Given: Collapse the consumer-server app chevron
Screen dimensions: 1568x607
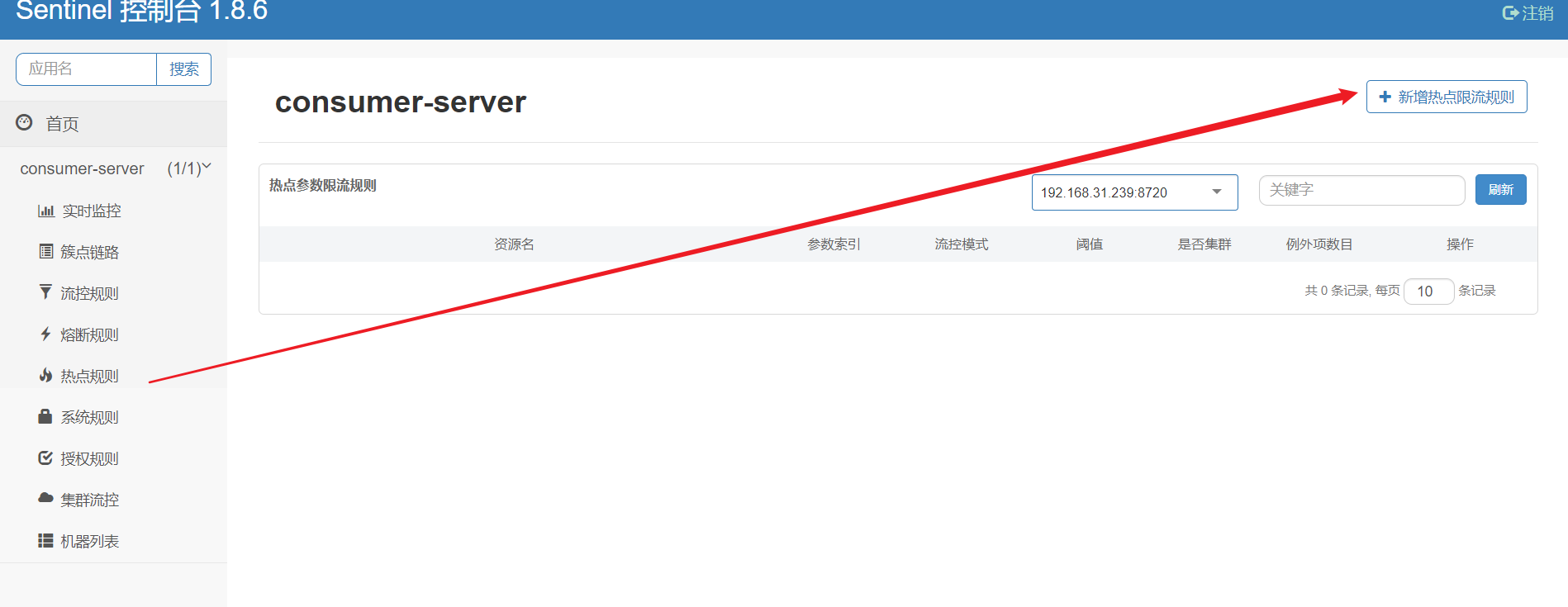Looking at the screenshot, I should [207, 167].
